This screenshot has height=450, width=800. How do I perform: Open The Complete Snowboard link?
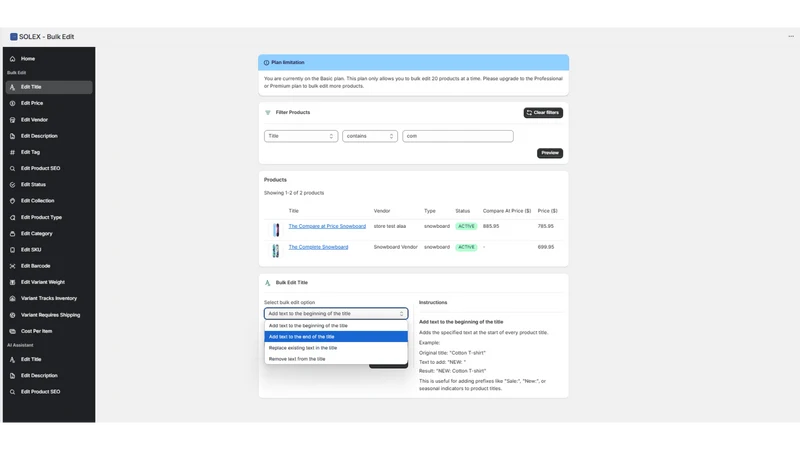pos(318,247)
